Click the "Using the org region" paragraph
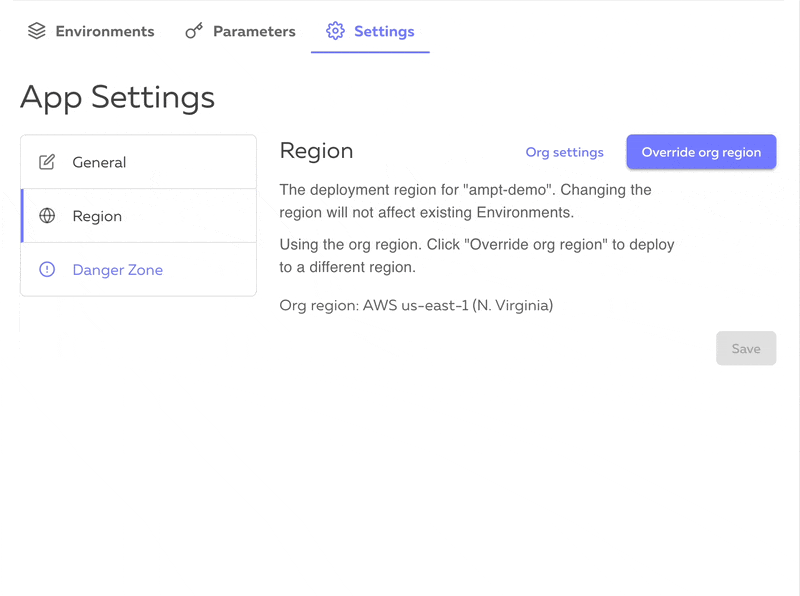The height and width of the screenshot is (596, 800). pos(477,256)
